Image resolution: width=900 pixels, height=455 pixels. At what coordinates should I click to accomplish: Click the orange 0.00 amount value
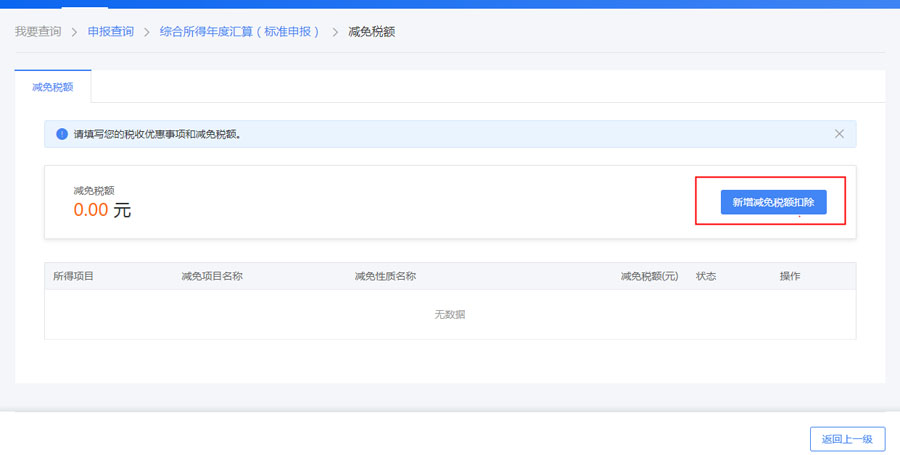coord(91,210)
